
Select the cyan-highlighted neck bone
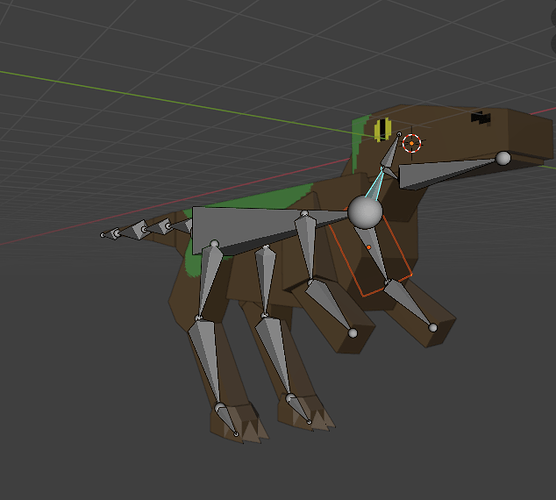point(374,183)
